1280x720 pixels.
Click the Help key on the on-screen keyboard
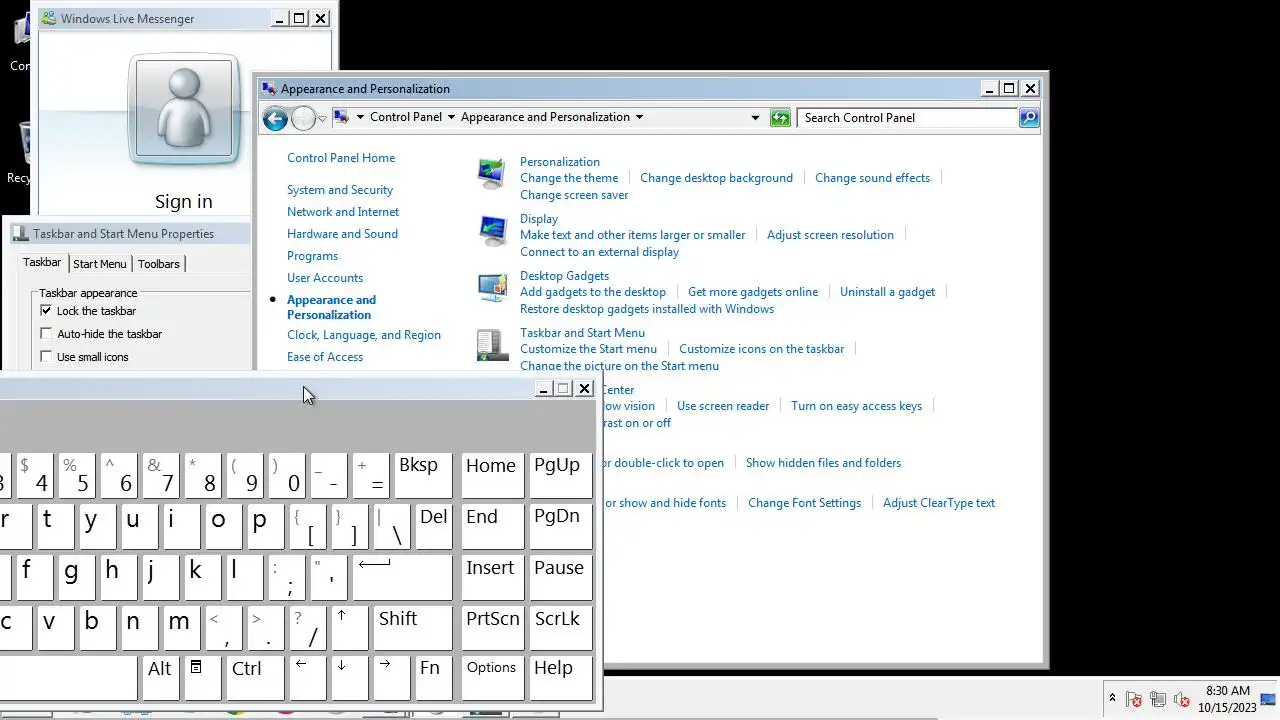(561, 678)
